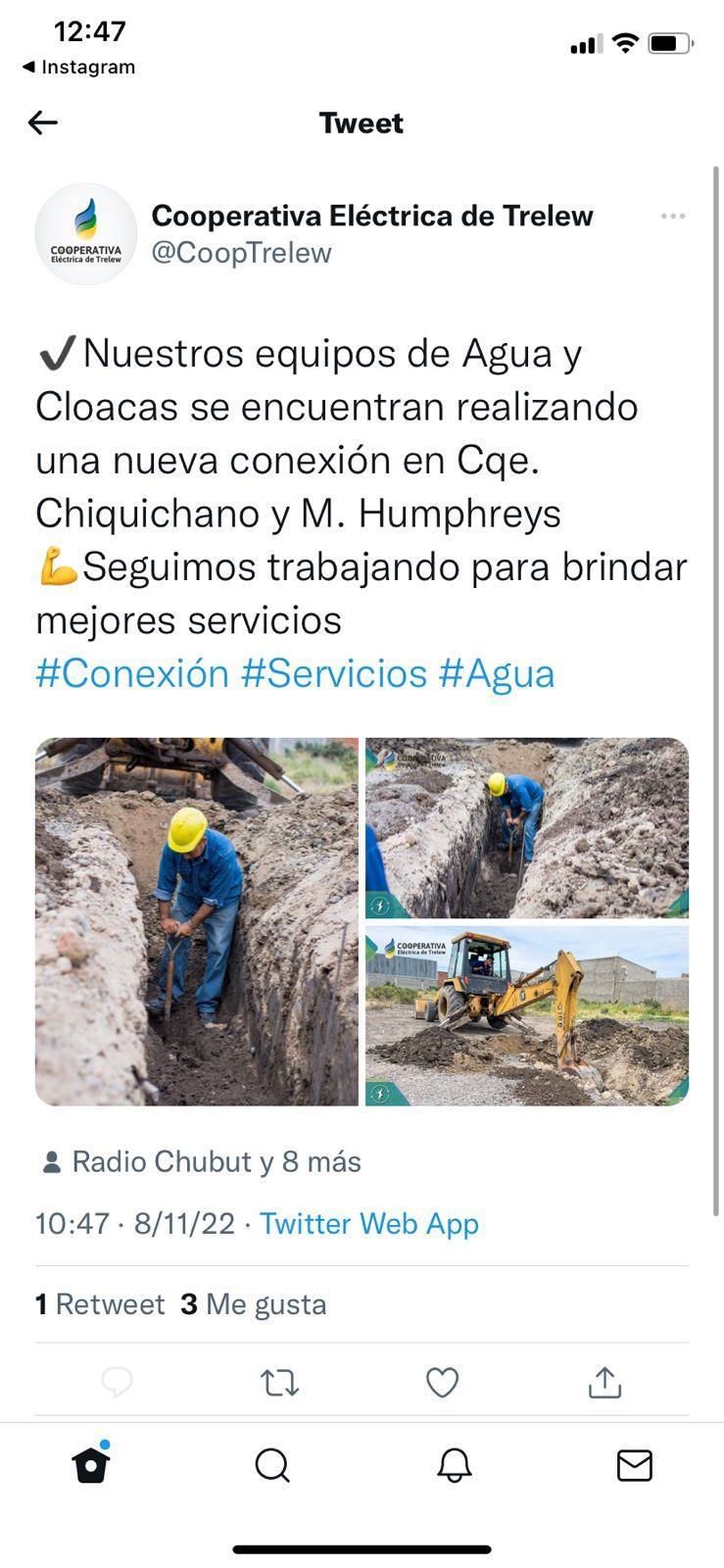Tap the back arrow icon
The image size is (724, 1568).
point(43,122)
